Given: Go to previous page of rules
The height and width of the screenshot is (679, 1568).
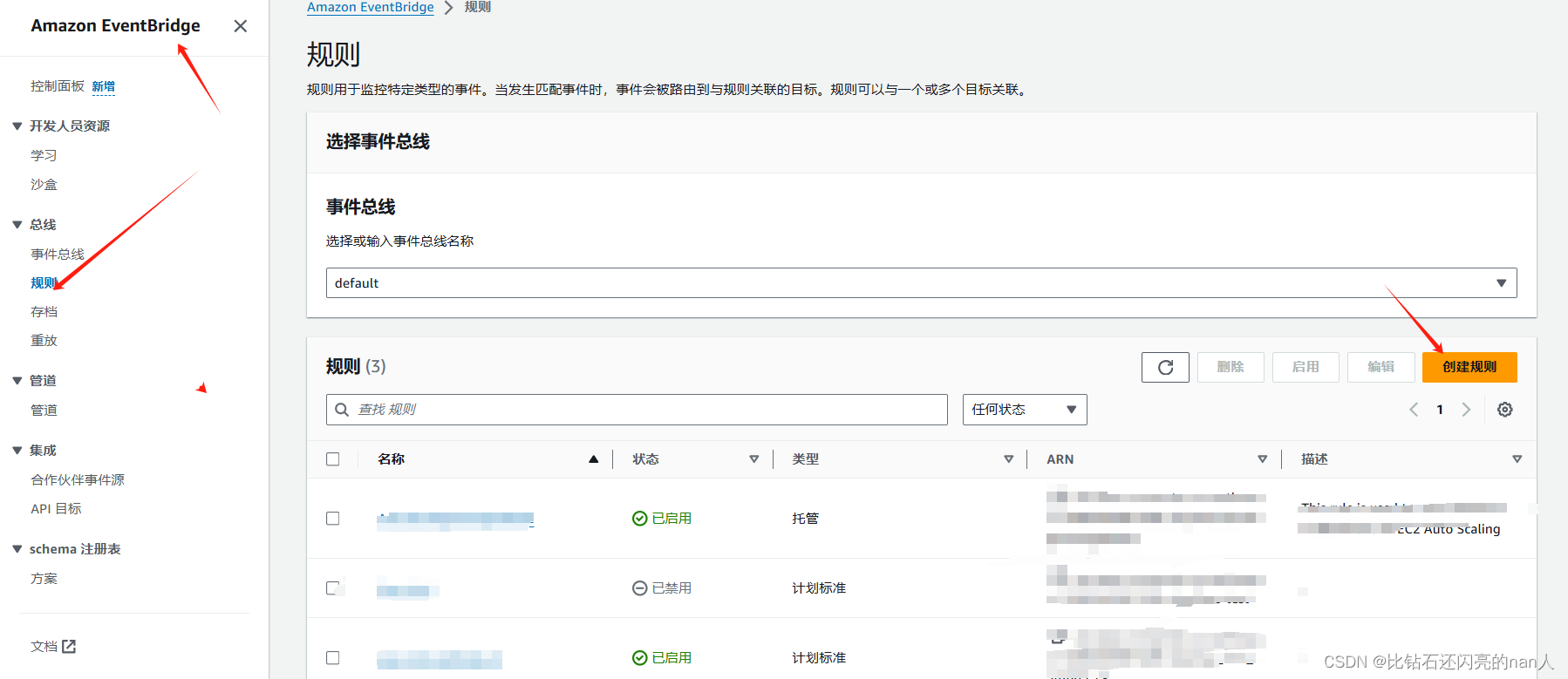Looking at the screenshot, I should (x=1414, y=410).
